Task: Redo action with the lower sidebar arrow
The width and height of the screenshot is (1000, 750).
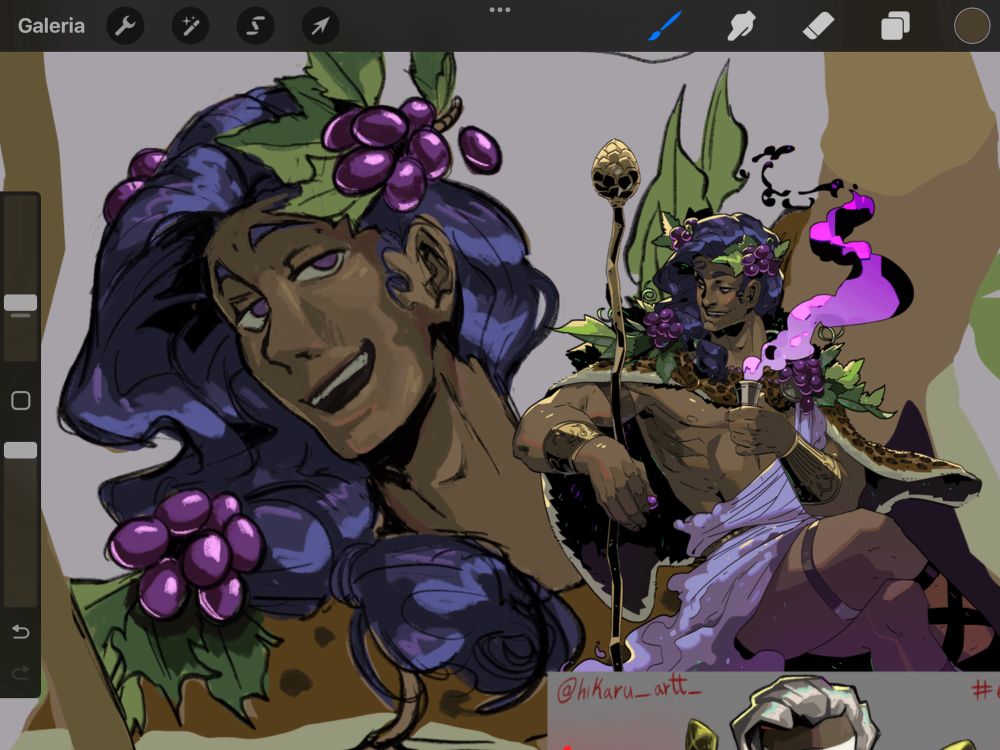Action: click(x=20, y=673)
